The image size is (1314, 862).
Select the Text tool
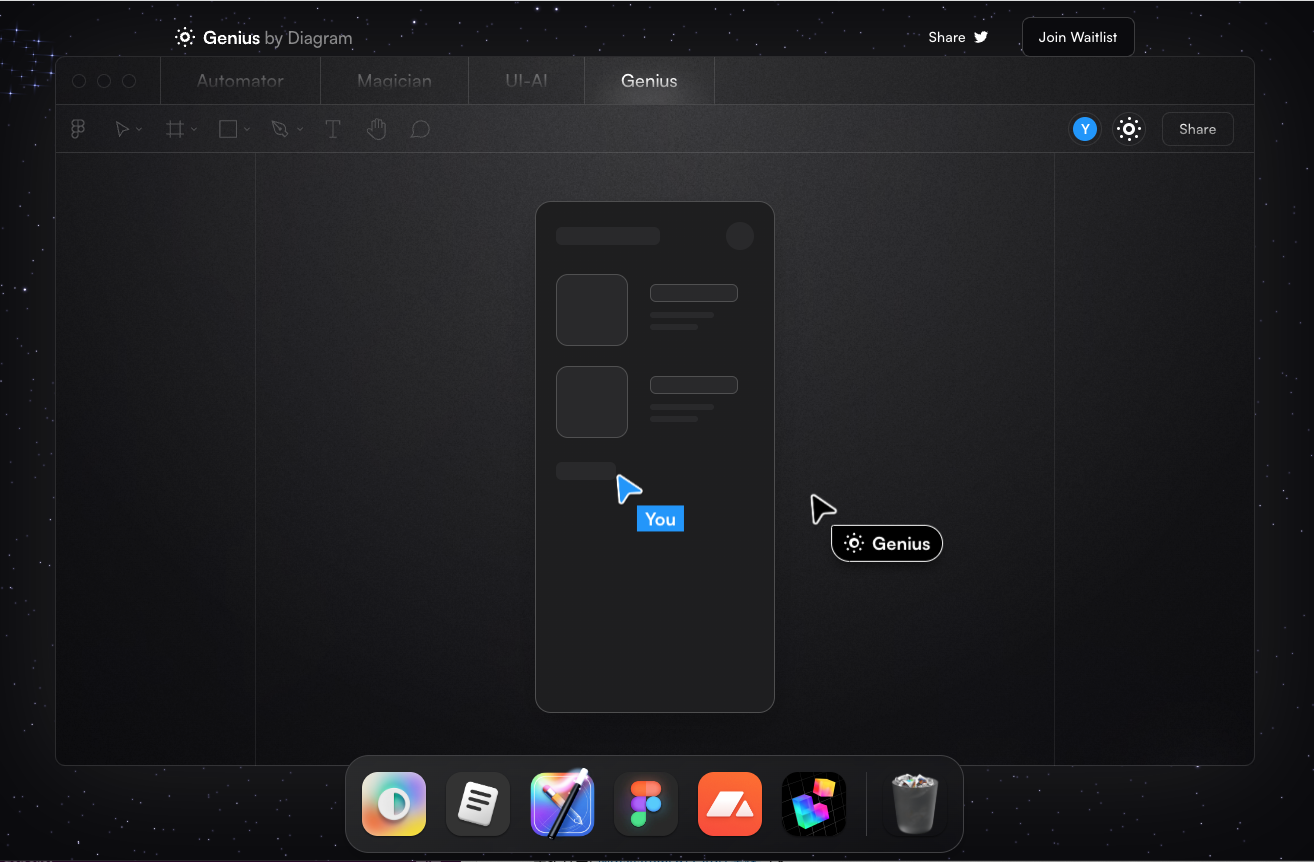pos(333,129)
